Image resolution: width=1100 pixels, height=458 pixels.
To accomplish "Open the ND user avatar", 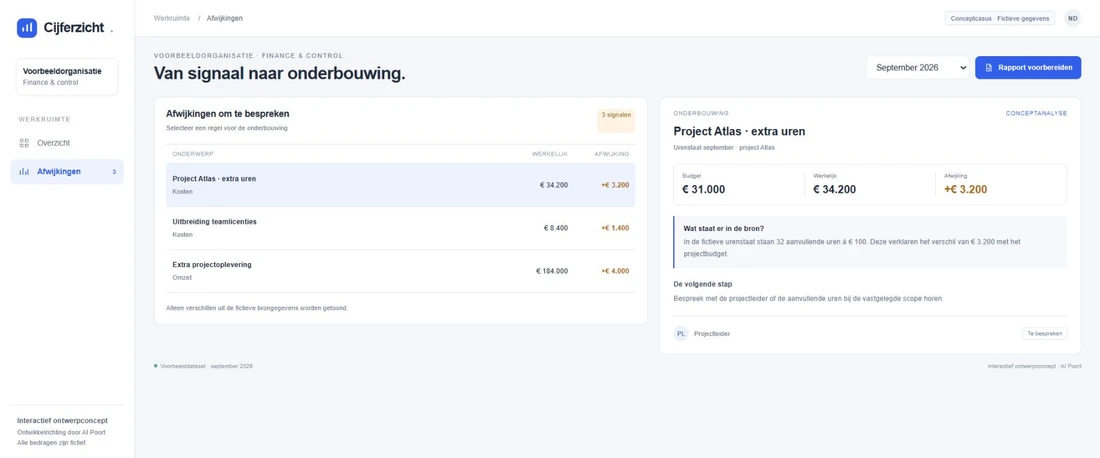I will click(x=1073, y=18).
